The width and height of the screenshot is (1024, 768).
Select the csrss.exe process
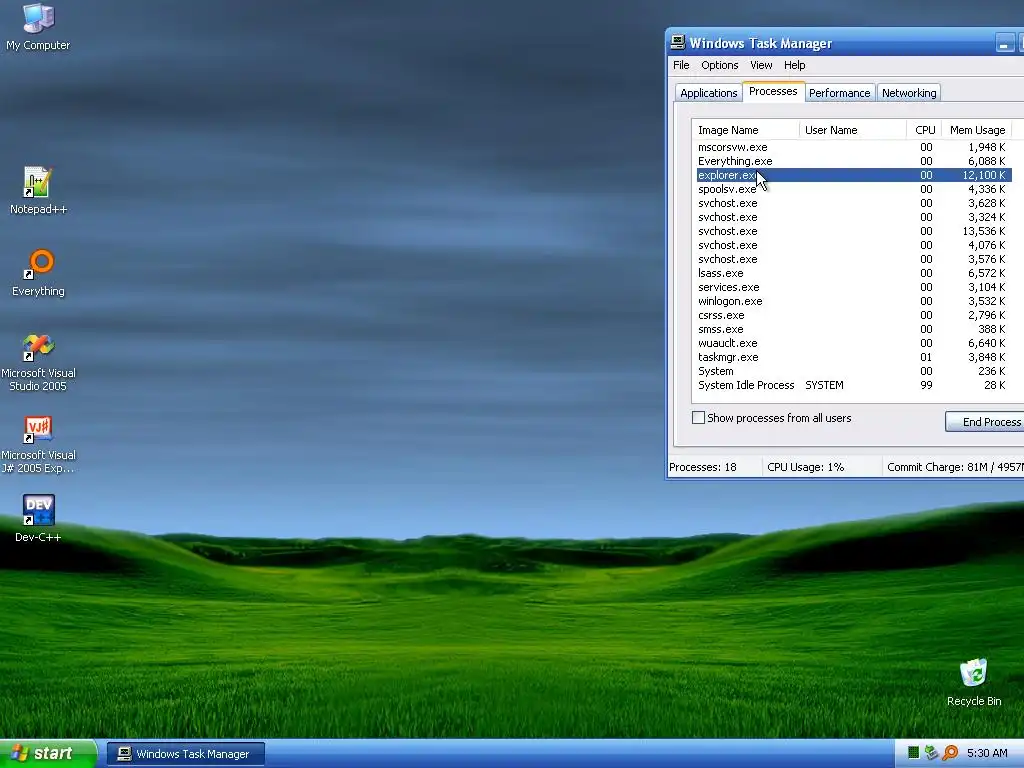(852, 315)
